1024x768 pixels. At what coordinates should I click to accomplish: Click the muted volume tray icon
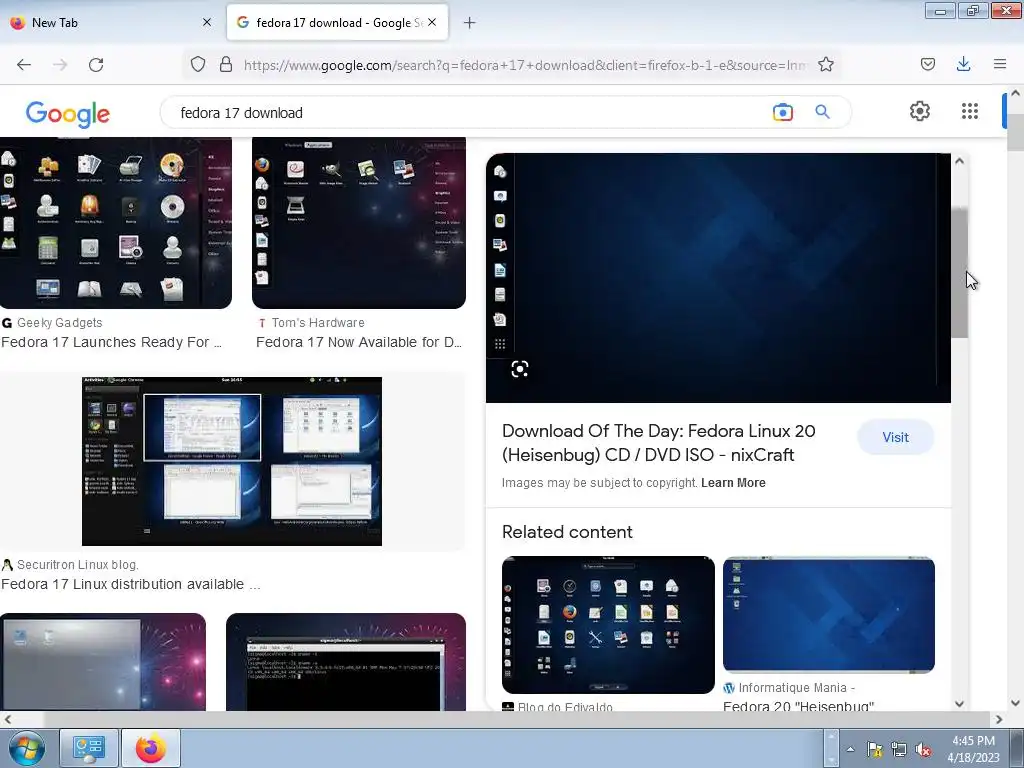(923, 749)
